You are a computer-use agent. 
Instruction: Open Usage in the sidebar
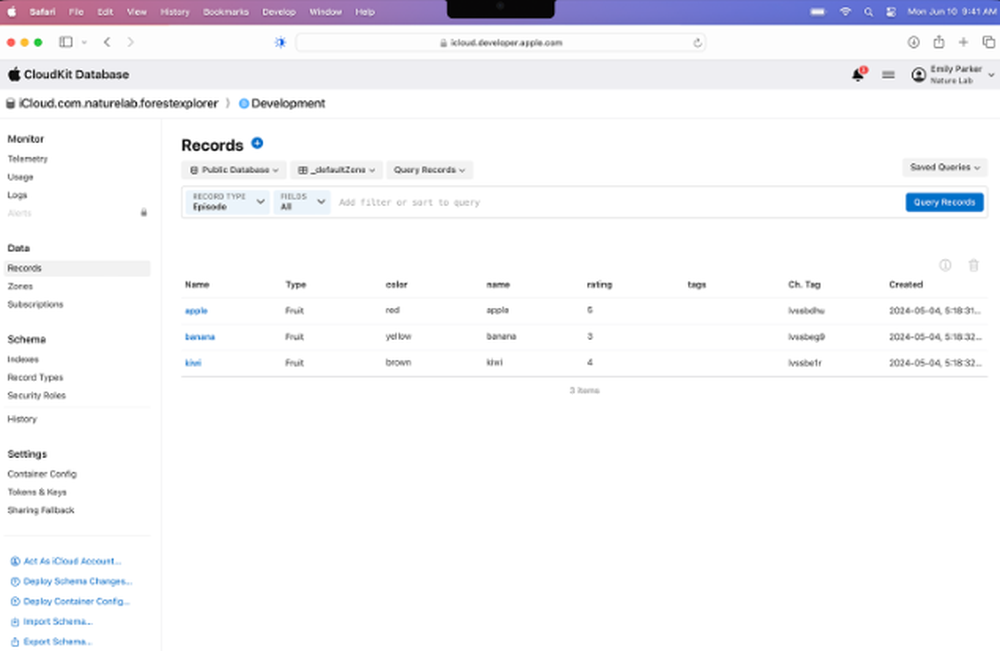[x=20, y=177]
